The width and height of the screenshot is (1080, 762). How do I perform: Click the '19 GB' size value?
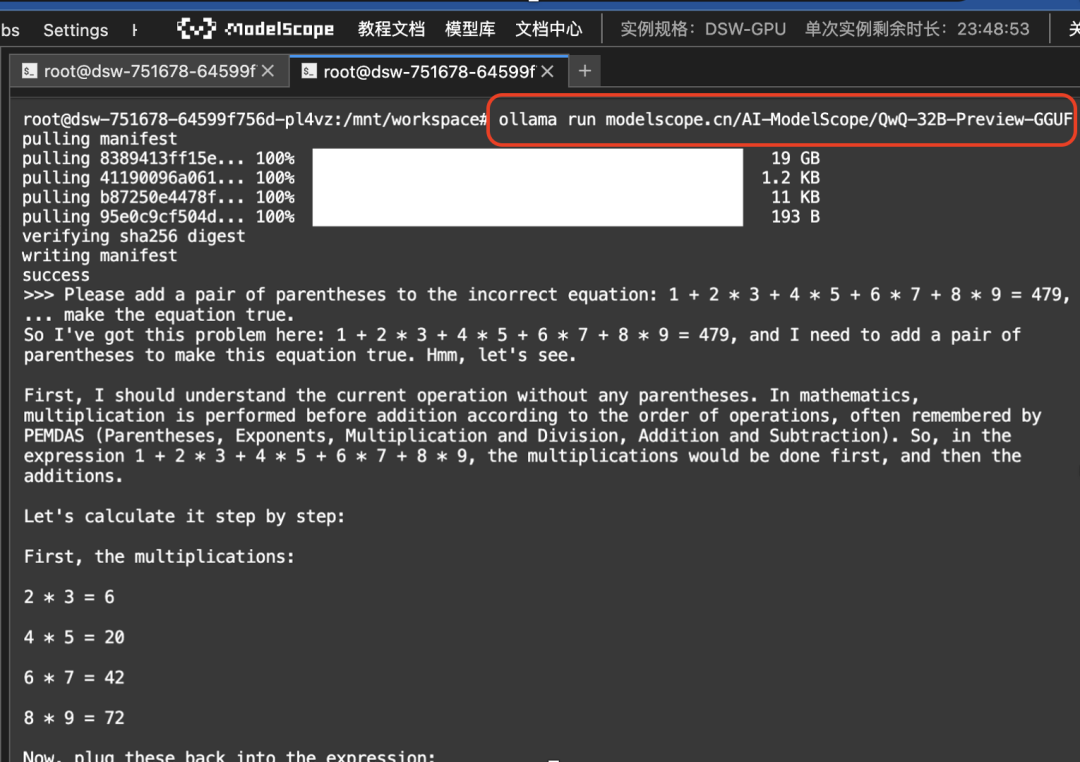(795, 158)
